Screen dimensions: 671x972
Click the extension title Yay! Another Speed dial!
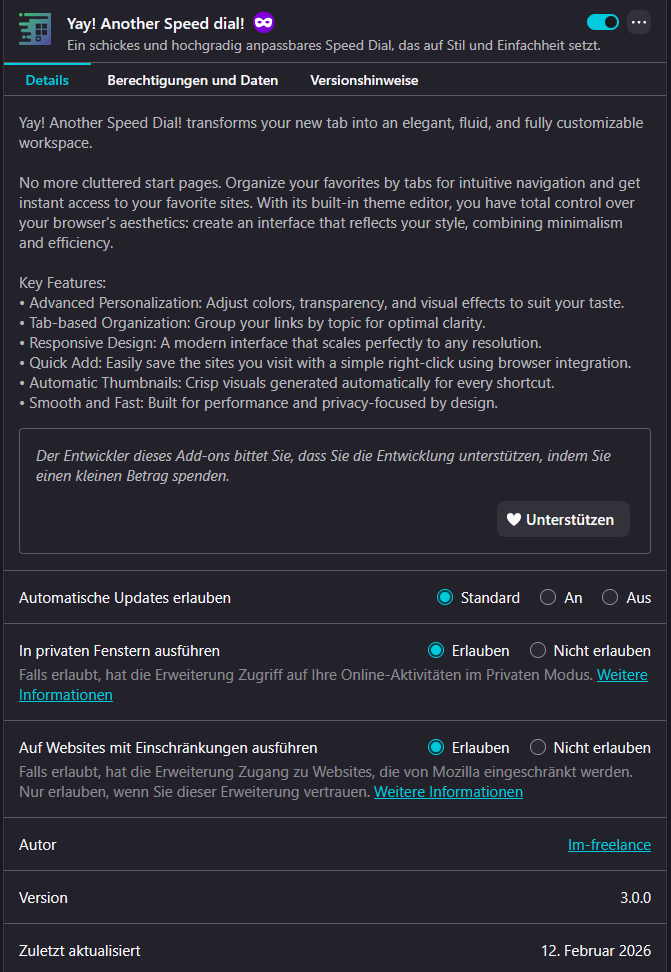tap(156, 22)
